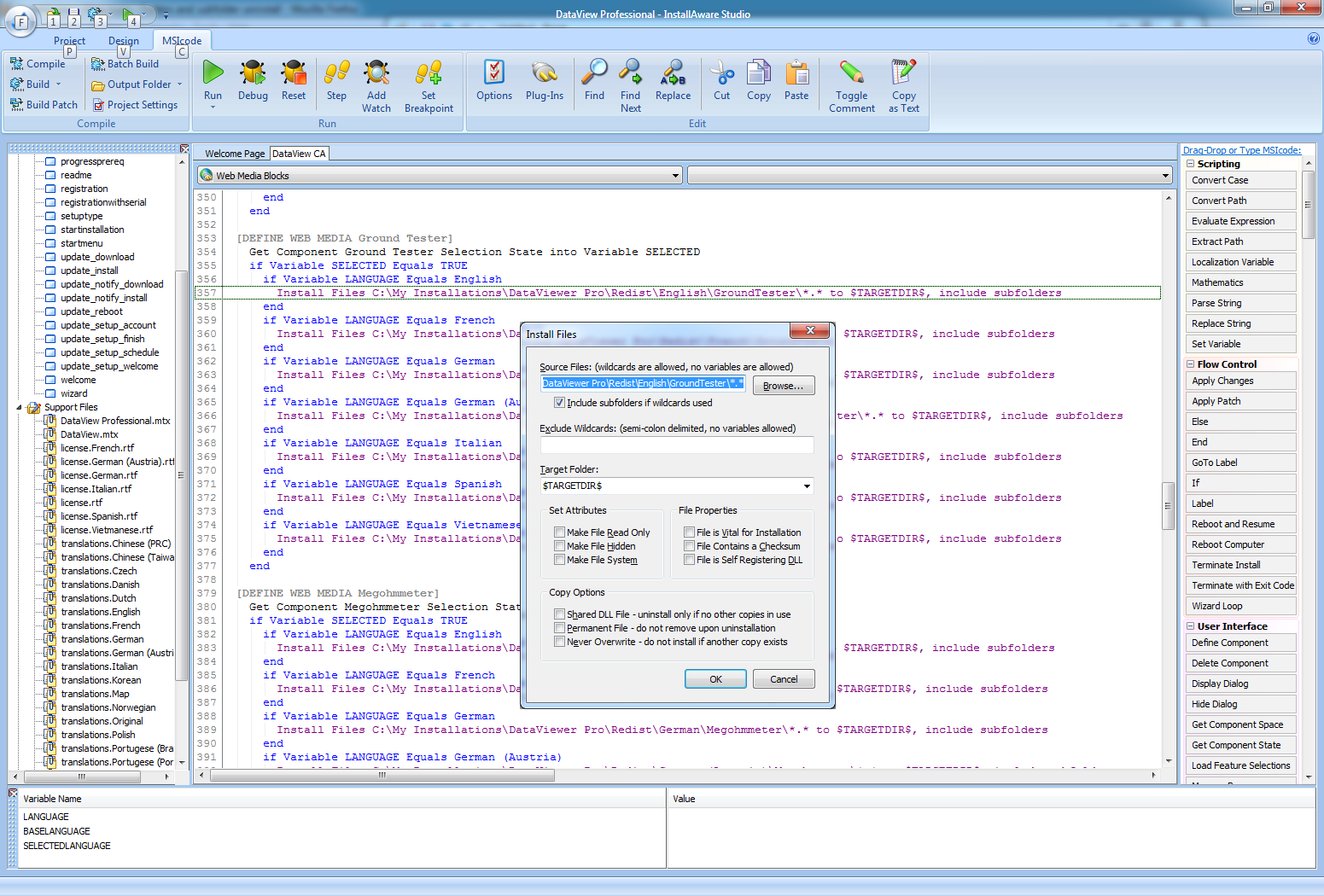Collapse the Scripting section
The width and height of the screenshot is (1324, 896).
click(1191, 164)
